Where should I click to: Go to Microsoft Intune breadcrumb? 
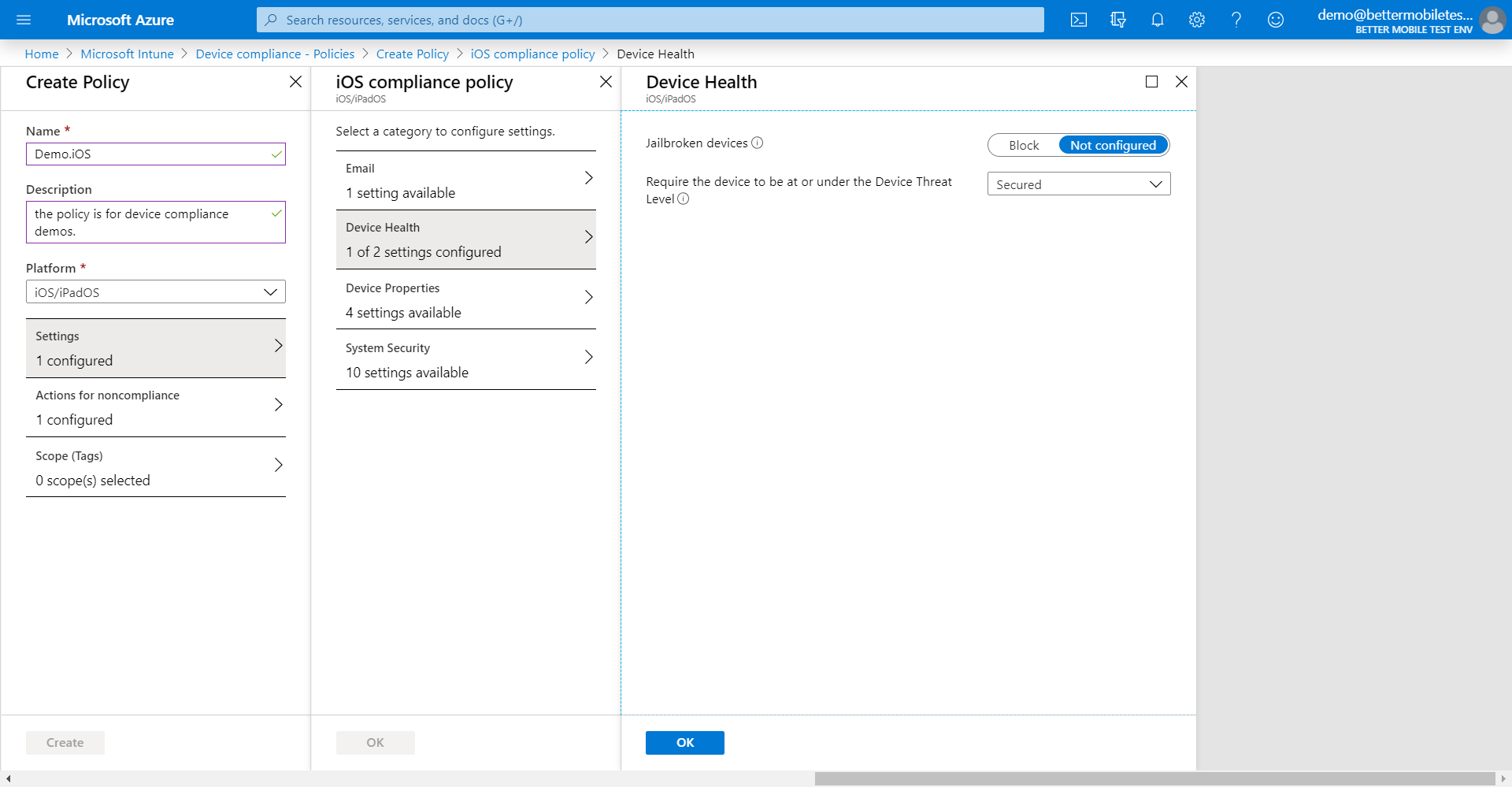tap(127, 54)
